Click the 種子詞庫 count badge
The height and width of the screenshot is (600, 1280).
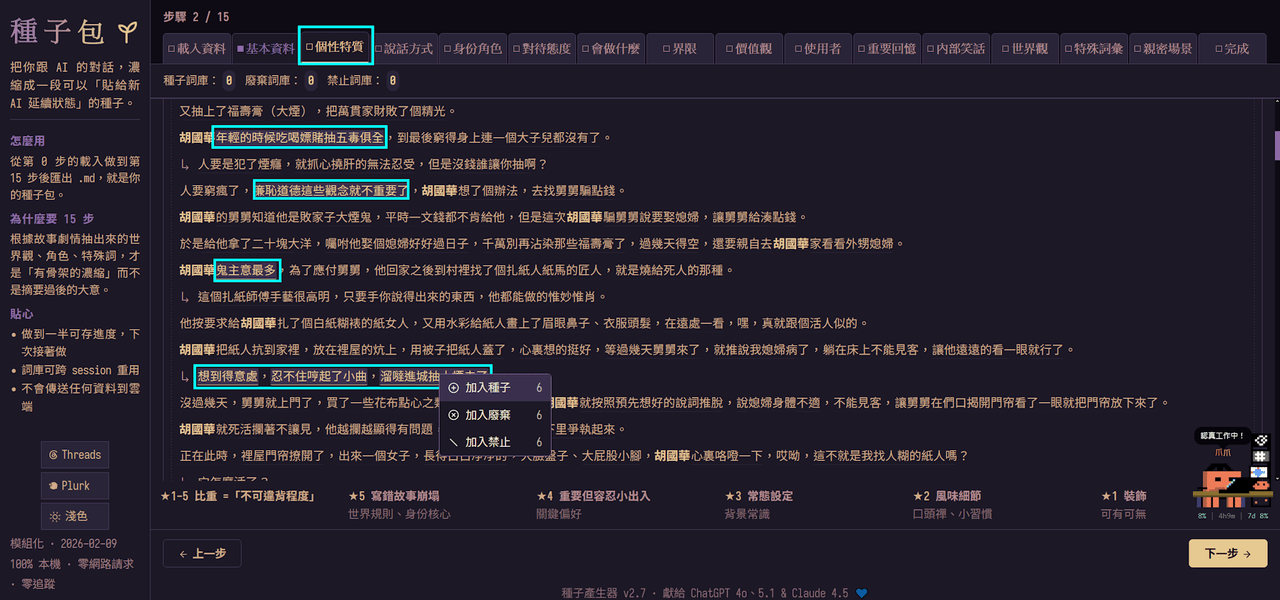pyautogui.click(x=229, y=80)
